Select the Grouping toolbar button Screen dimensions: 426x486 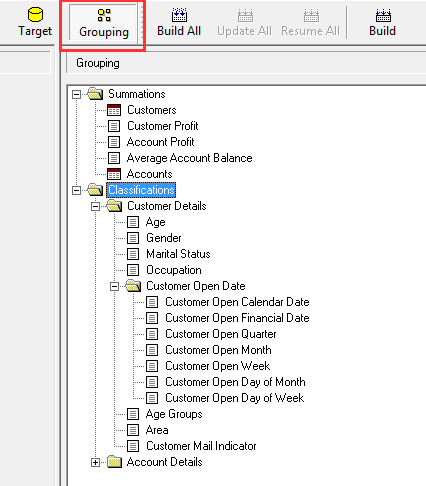104,23
